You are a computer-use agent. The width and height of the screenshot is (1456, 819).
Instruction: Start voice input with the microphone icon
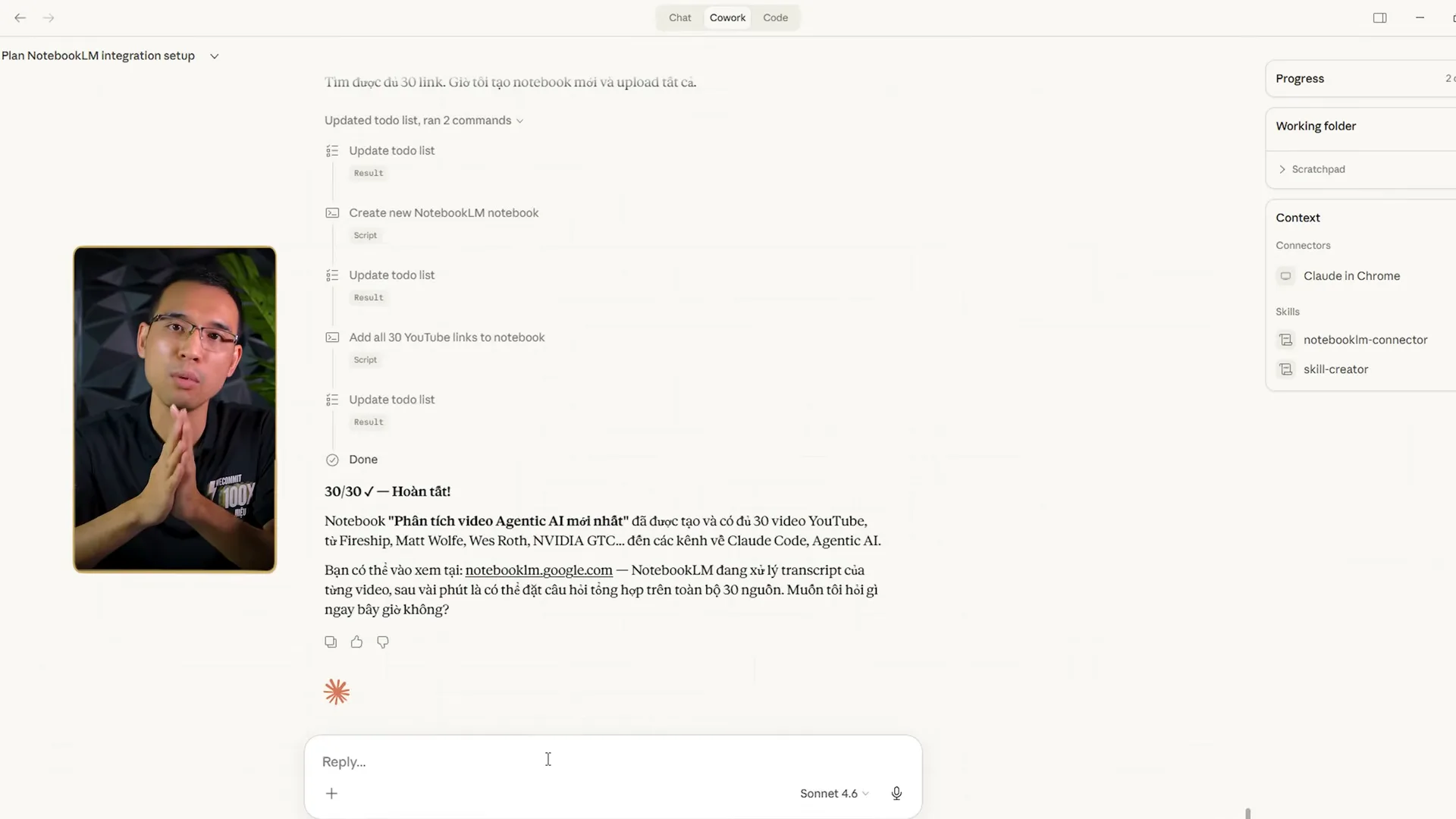896,793
